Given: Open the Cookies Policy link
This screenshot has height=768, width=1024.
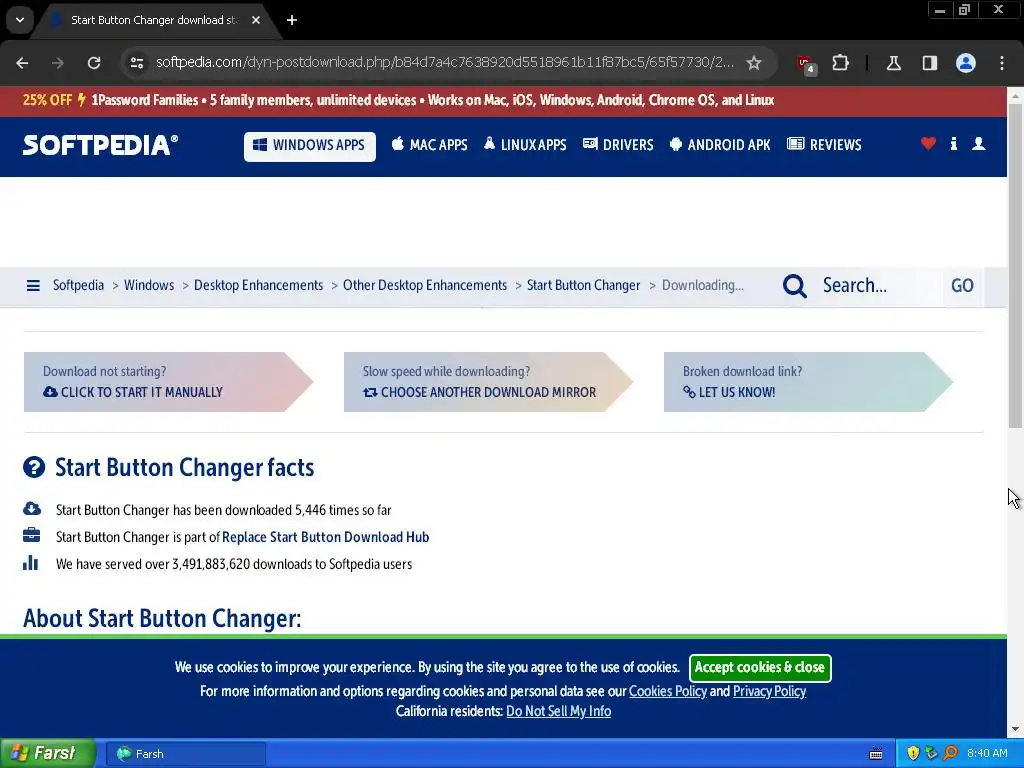Looking at the screenshot, I should click(x=667, y=692).
